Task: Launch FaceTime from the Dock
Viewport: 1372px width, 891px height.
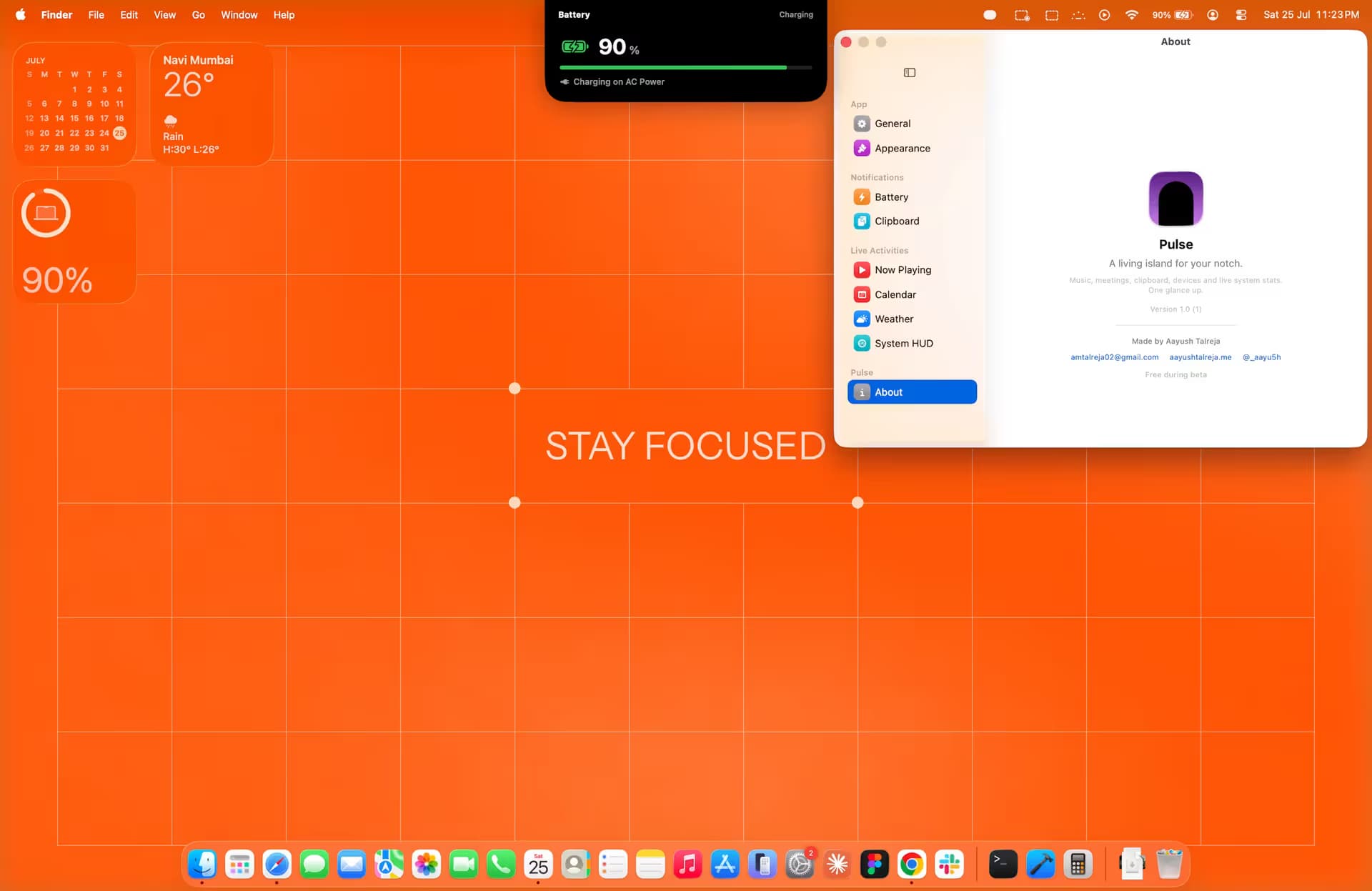Action: coord(463,865)
